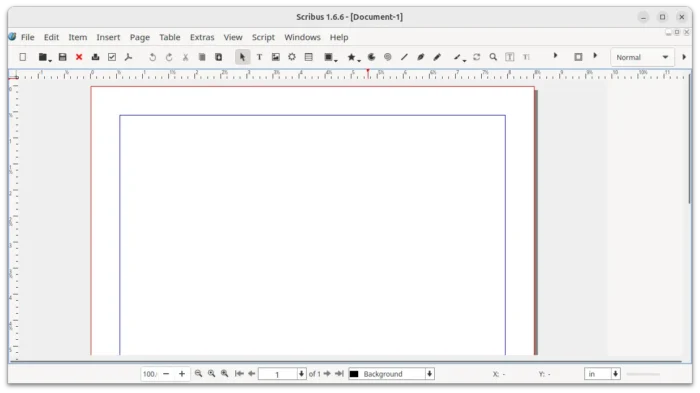
Task: Click the Save as PDF icon
Action: (129, 57)
